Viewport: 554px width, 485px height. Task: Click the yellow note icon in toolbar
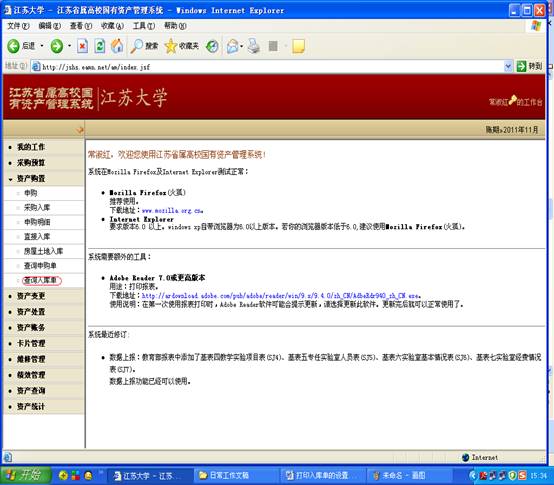coord(299,46)
